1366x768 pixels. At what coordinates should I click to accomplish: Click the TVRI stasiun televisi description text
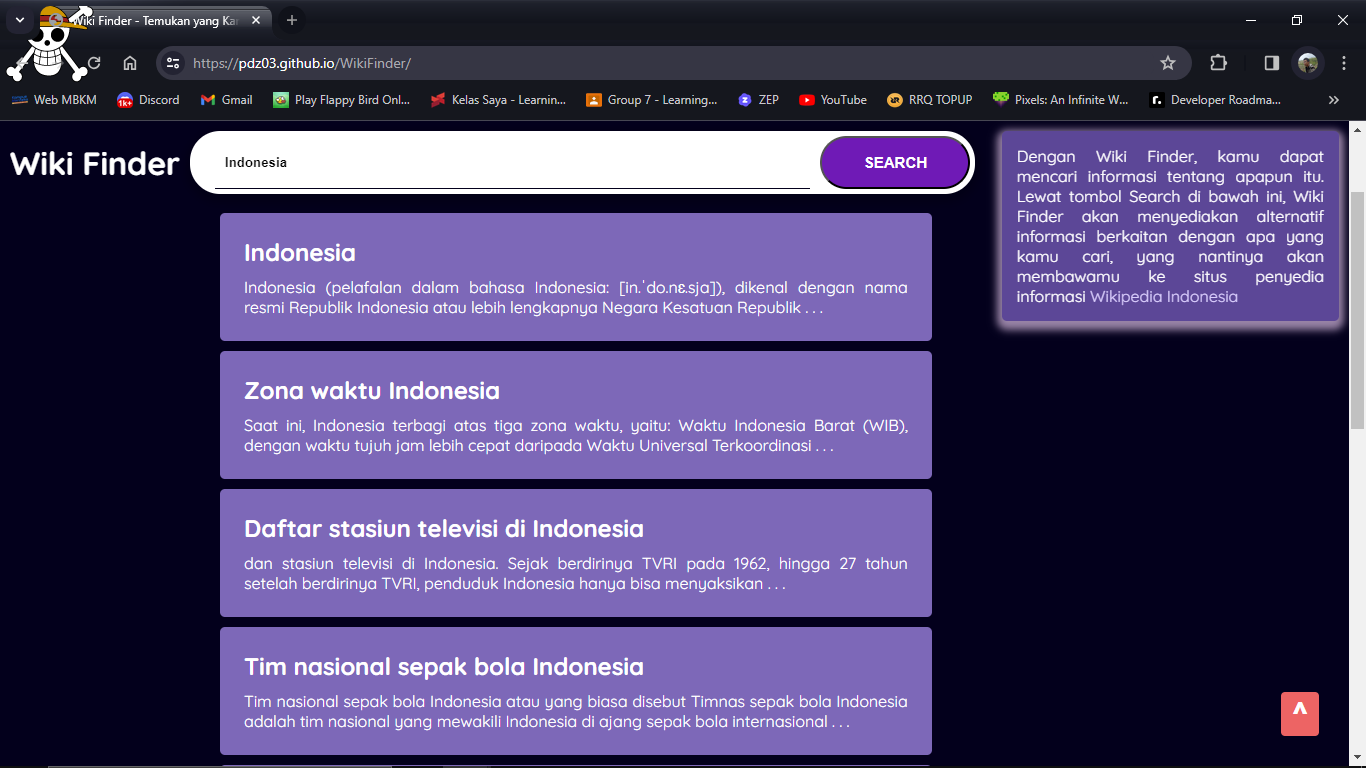[576, 574]
